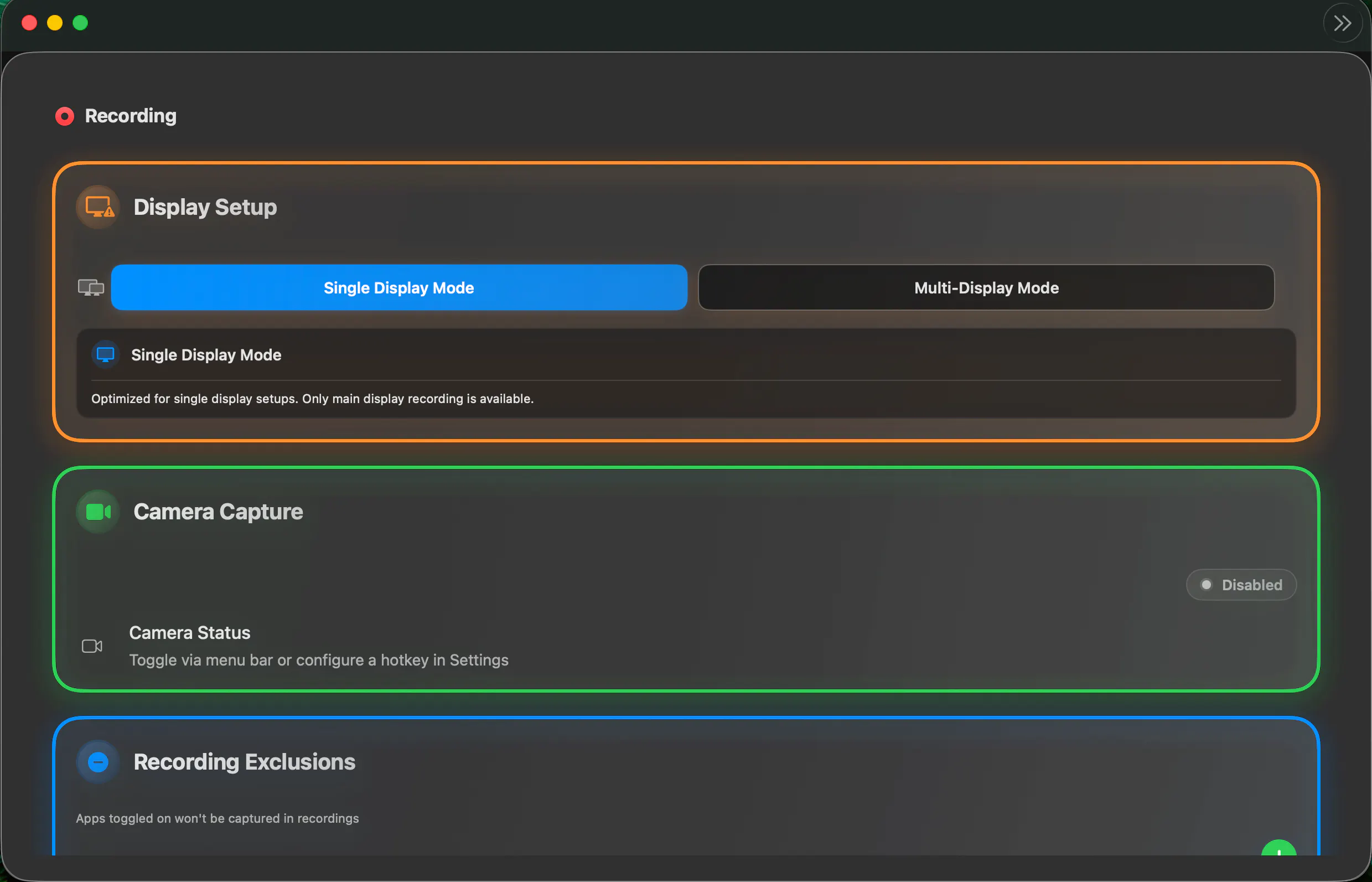1372x882 pixels.
Task: Click the Camera Capture heading
Action: 218,512
